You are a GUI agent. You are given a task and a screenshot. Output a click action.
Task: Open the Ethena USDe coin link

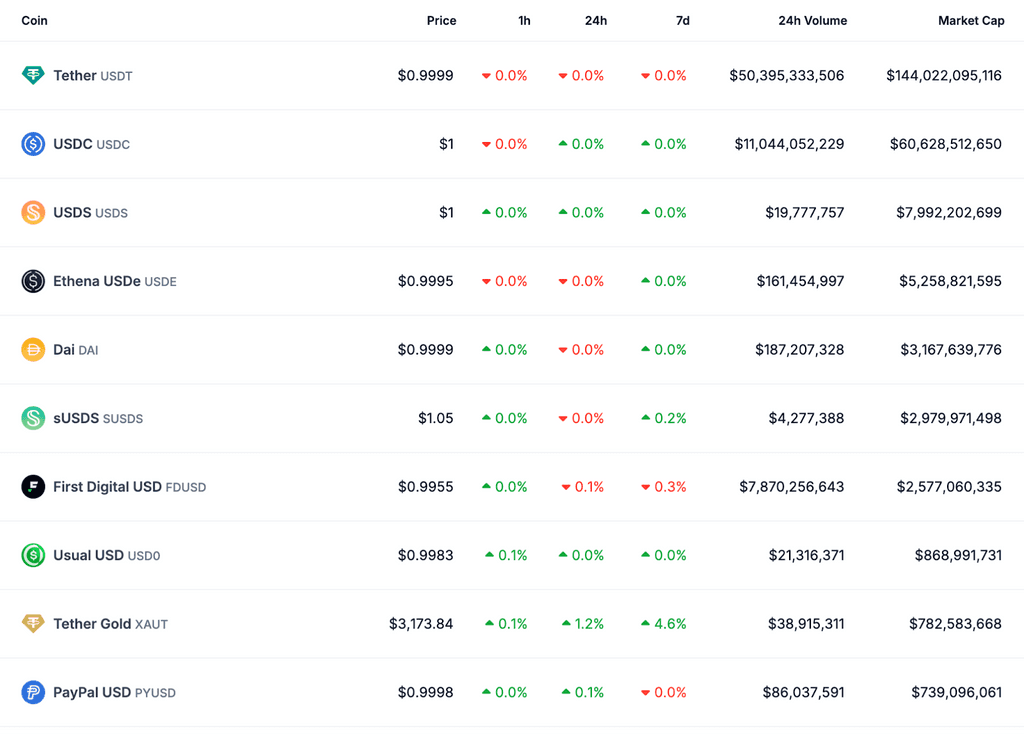coord(97,281)
